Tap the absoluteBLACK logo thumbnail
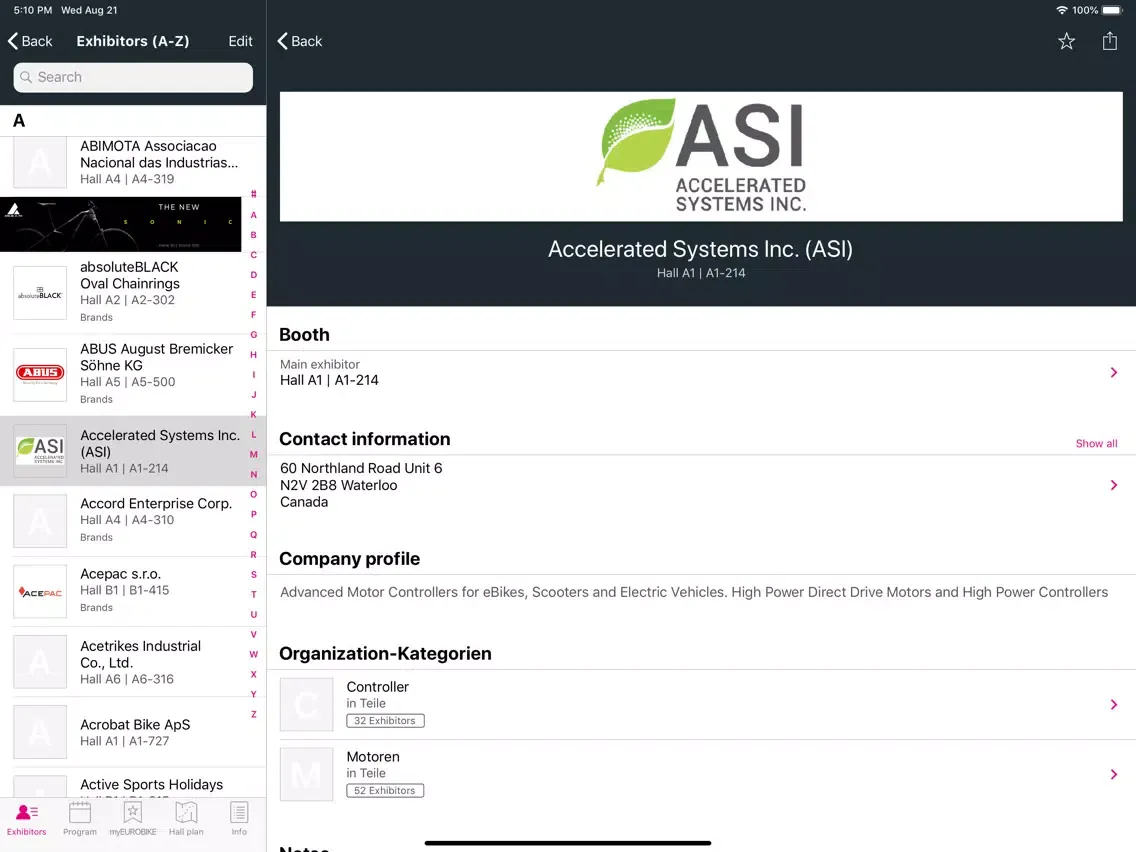This screenshot has width=1136, height=852. 40,293
